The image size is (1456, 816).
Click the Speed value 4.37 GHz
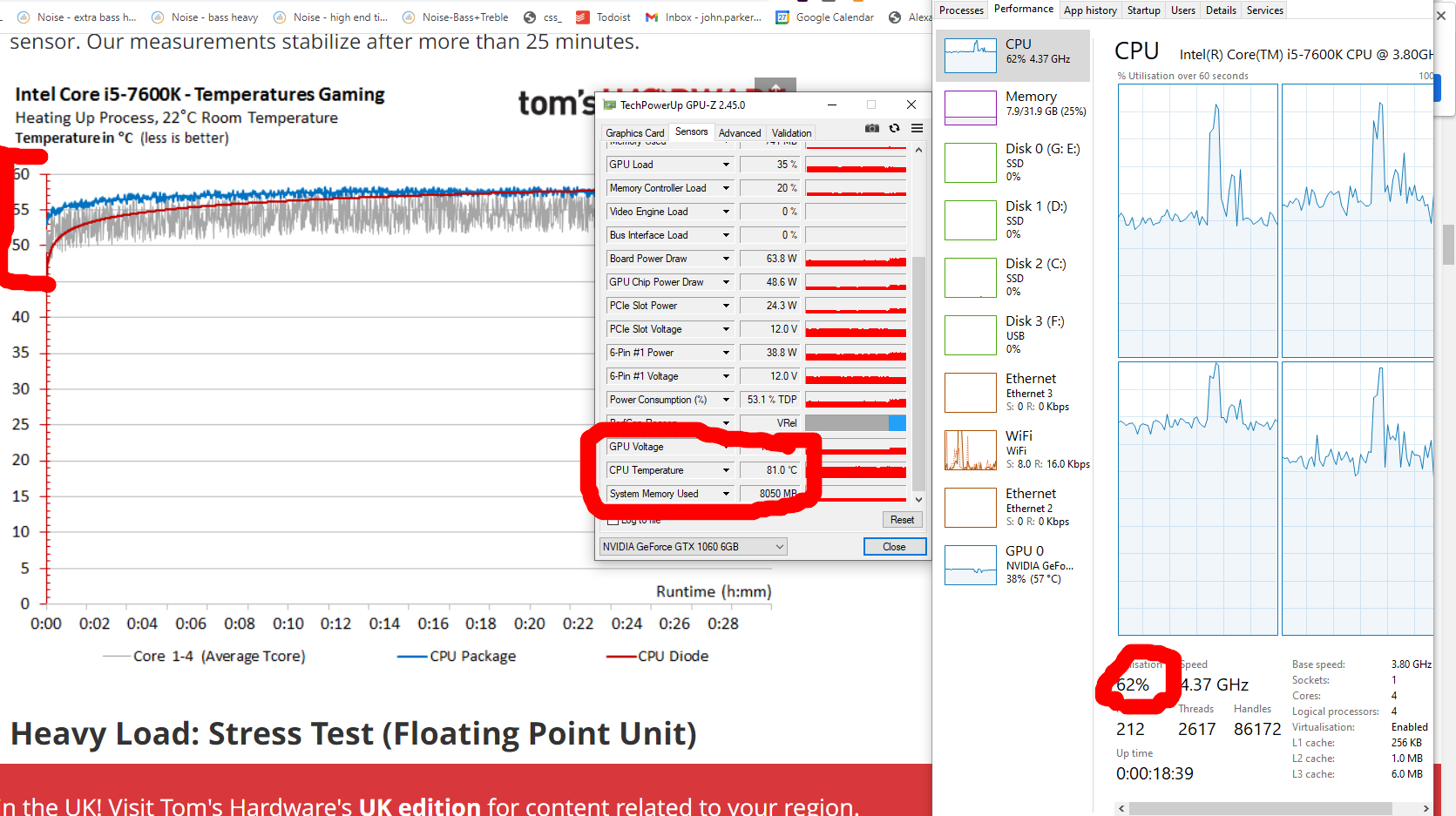click(x=1215, y=684)
